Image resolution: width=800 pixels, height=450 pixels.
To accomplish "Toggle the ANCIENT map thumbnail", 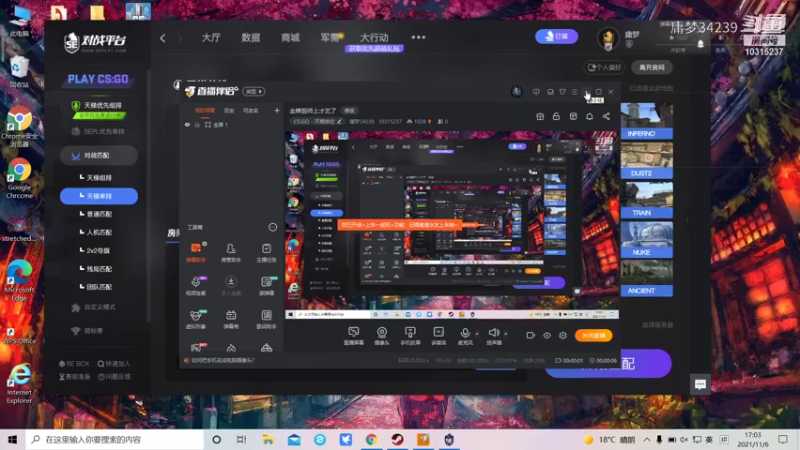I will [x=646, y=279].
